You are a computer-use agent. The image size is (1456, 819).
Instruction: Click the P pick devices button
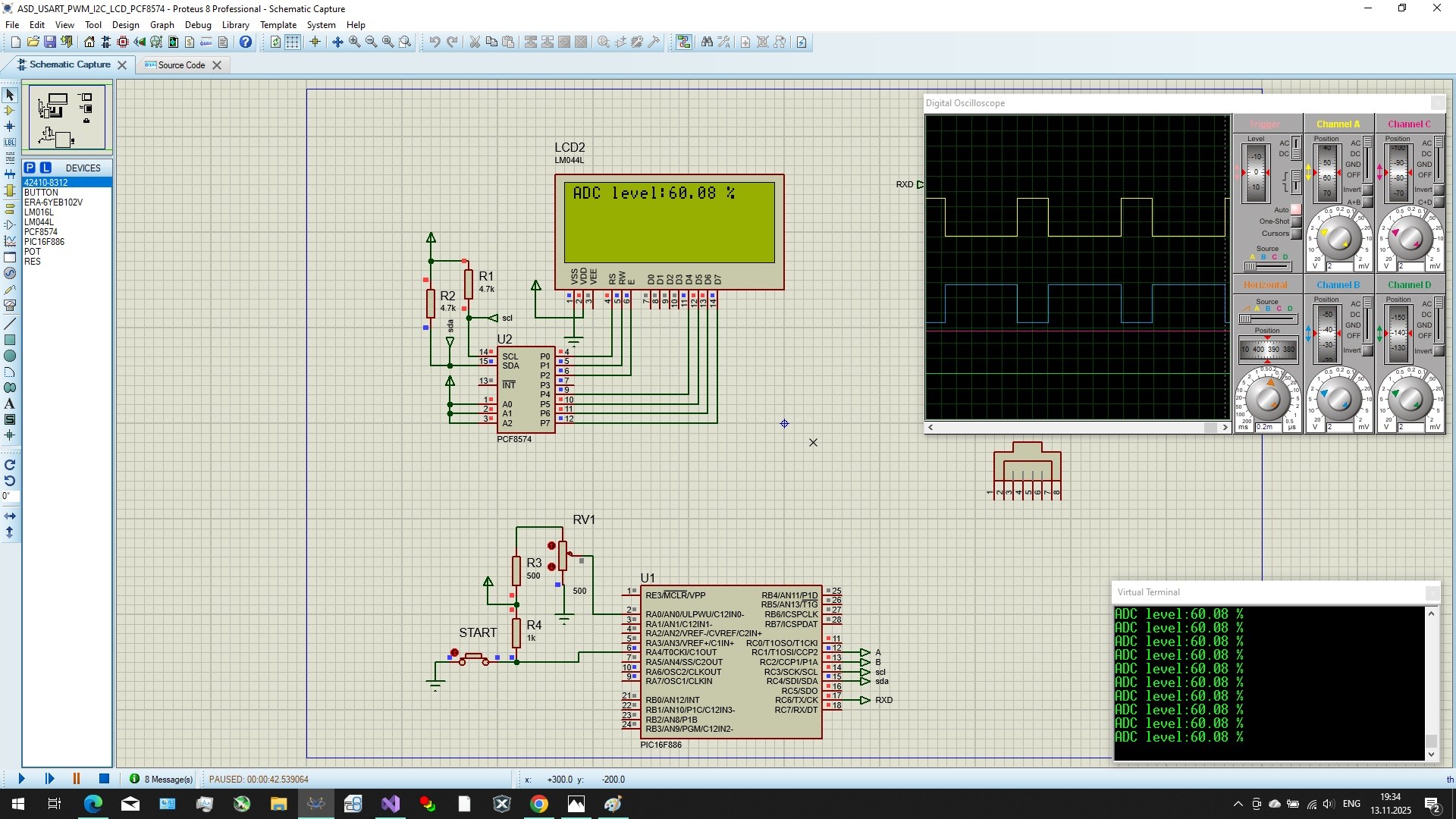coord(30,168)
